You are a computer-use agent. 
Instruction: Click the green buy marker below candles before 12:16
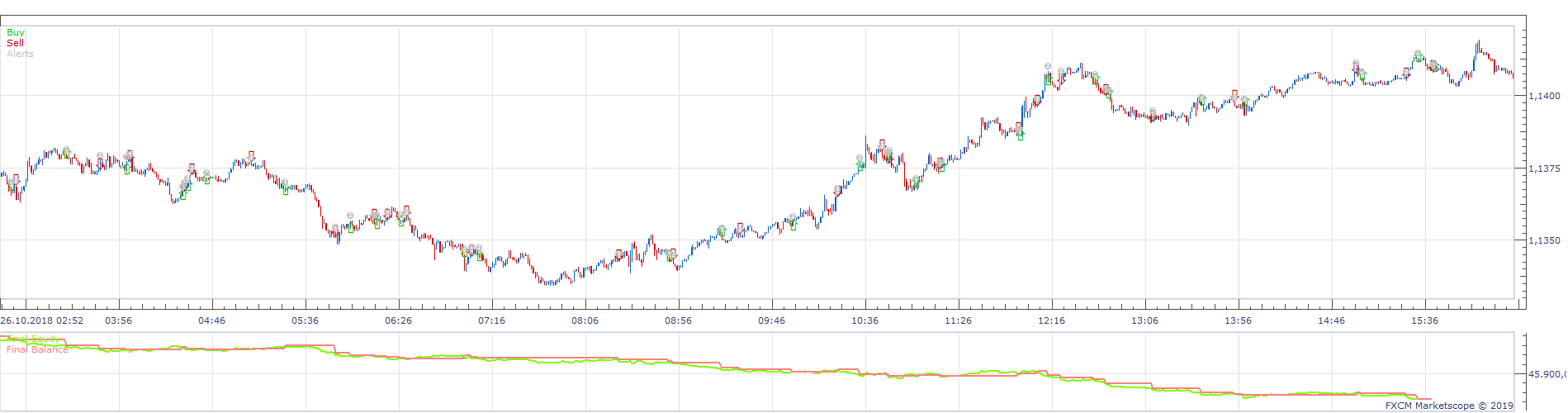tap(1020, 137)
